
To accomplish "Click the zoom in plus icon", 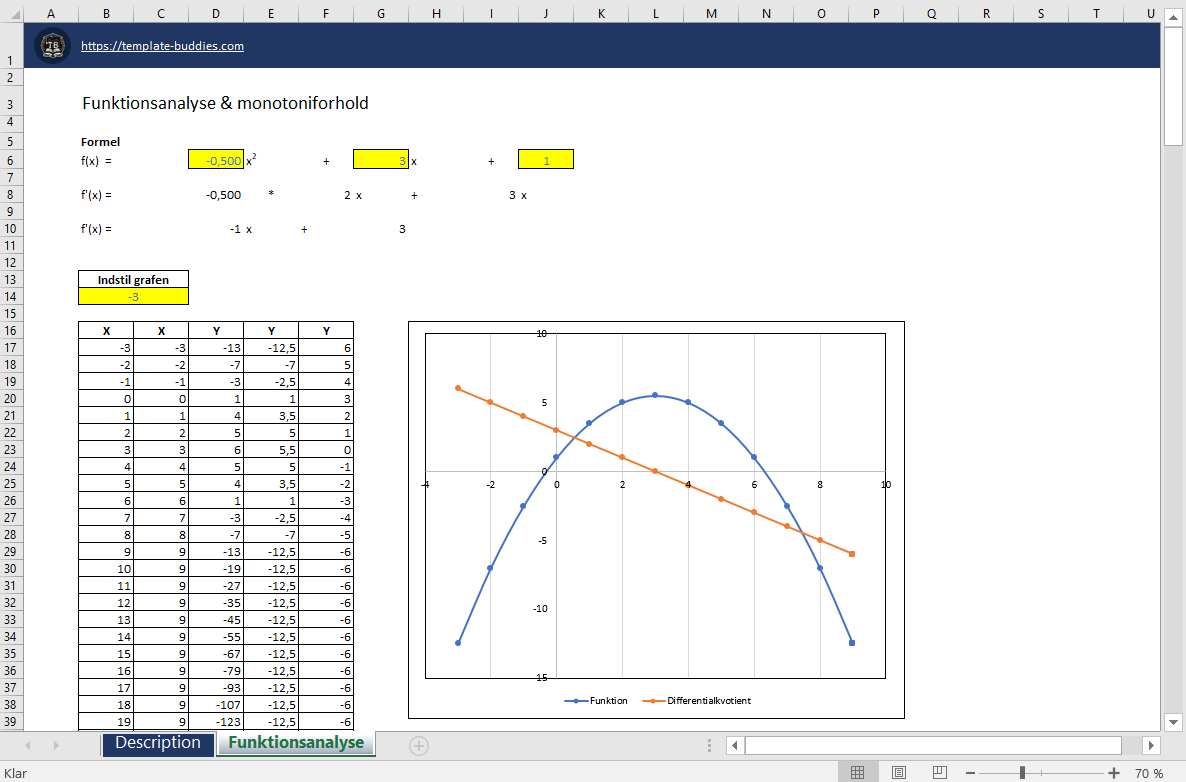I will (1113, 773).
